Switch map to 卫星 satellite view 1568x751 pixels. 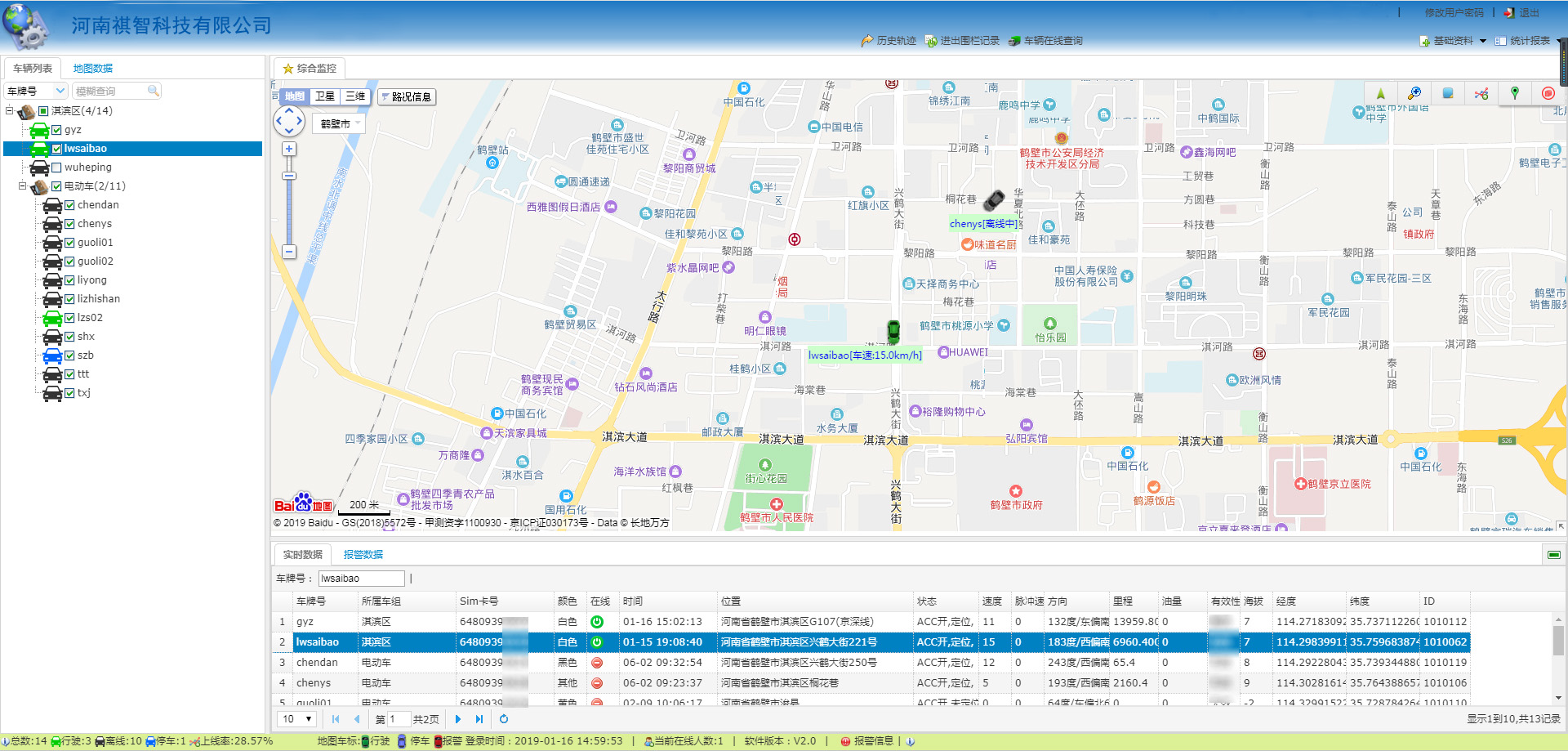[x=325, y=96]
